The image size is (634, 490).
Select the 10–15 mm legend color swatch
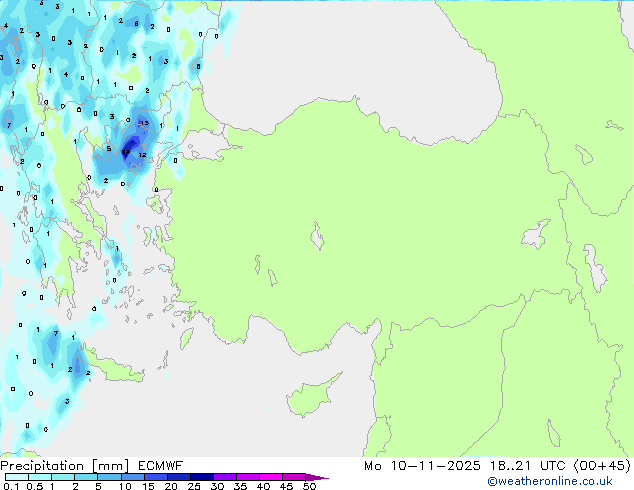click(x=133, y=477)
